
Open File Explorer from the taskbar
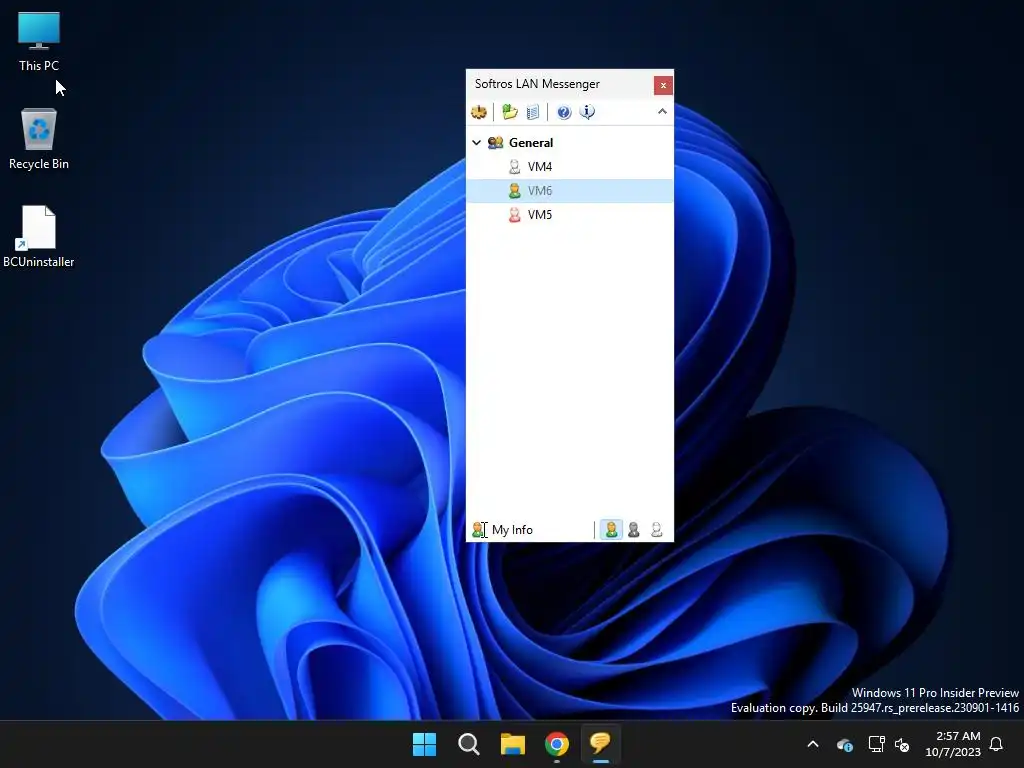pyautogui.click(x=513, y=744)
